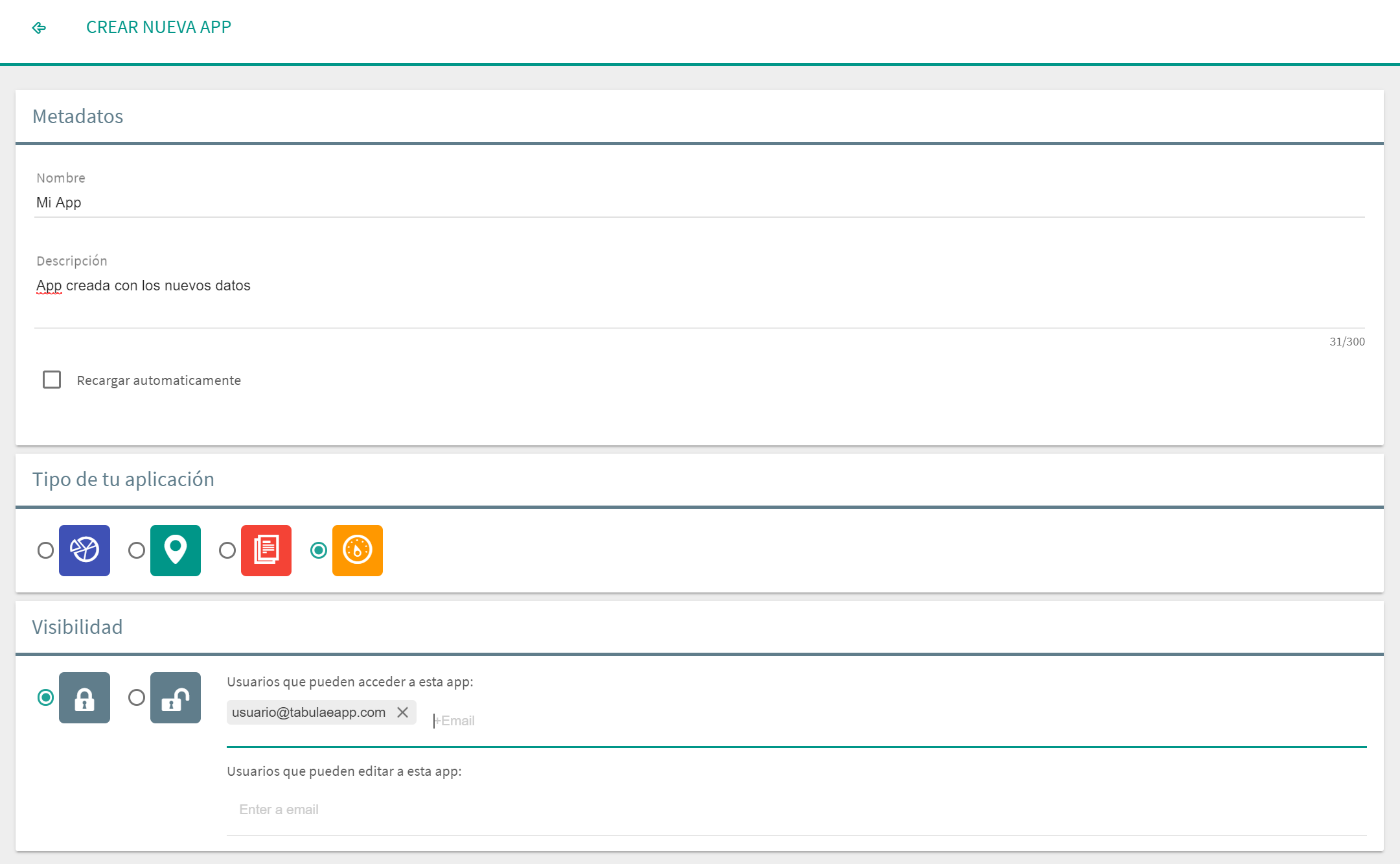
Task: Click the Descripción text area
Action: [x=698, y=298]
